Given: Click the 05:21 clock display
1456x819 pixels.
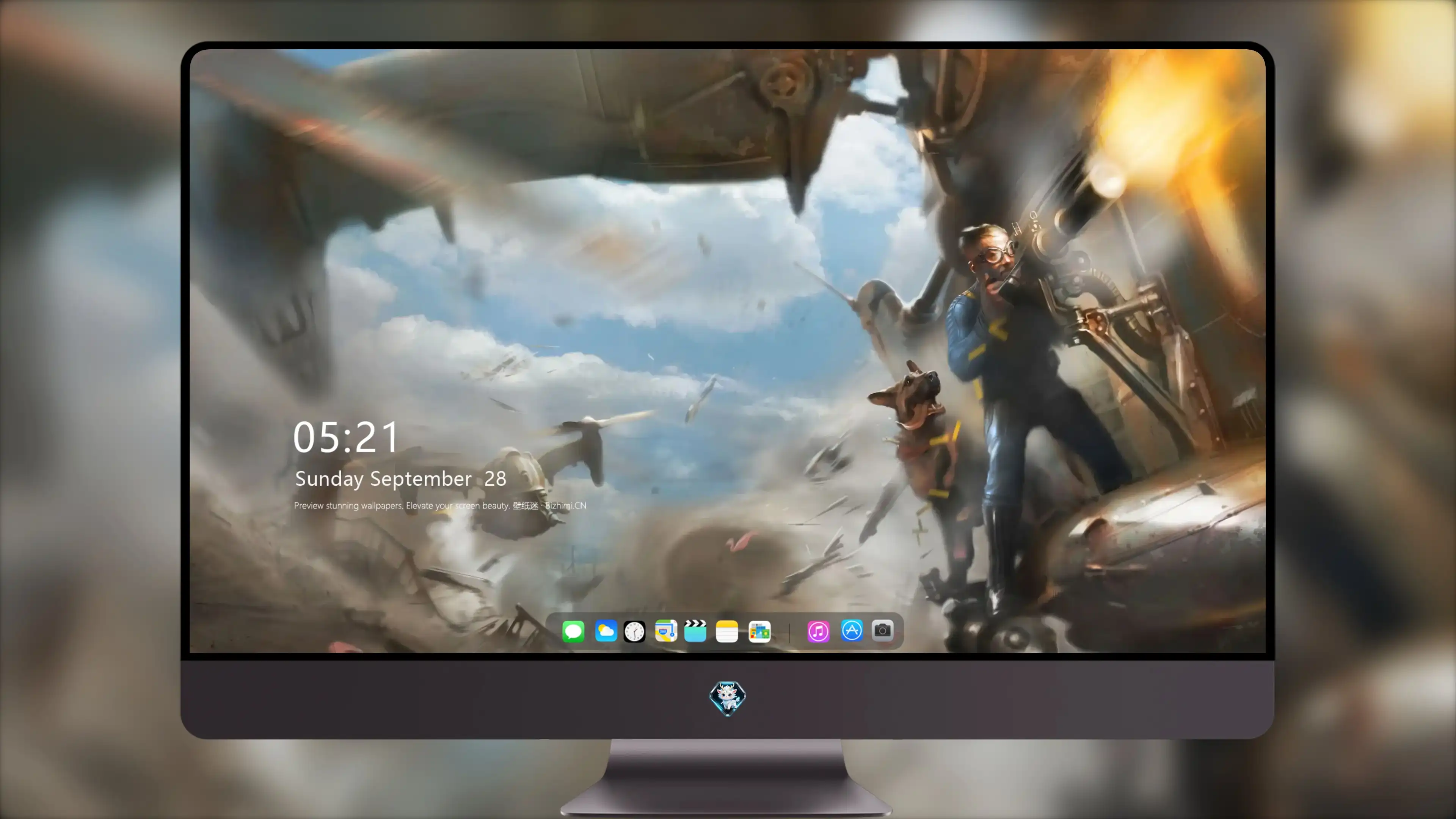Looking at the screenshot, I should coord(346,437).
